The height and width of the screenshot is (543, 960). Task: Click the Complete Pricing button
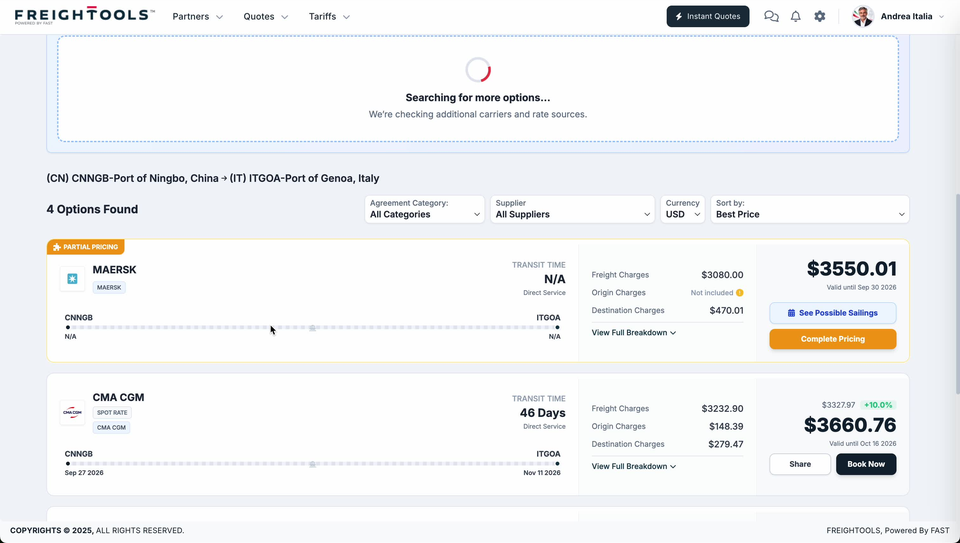click(833, 339)
